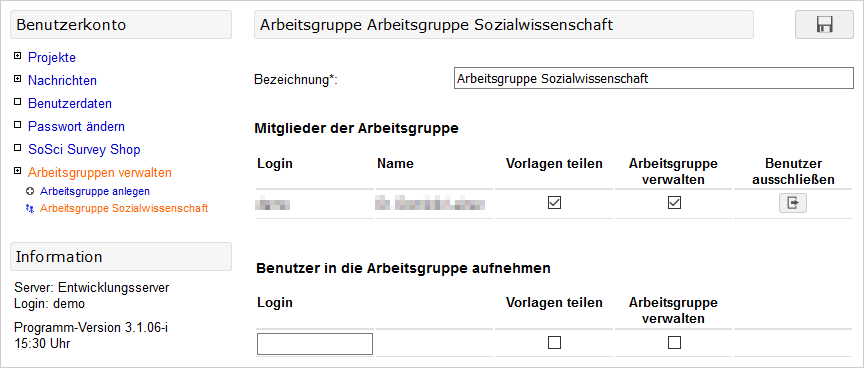Screen dimensions: 864x368
Task: Click the Benutzer ausschließen column header
Action: point(793,171)
